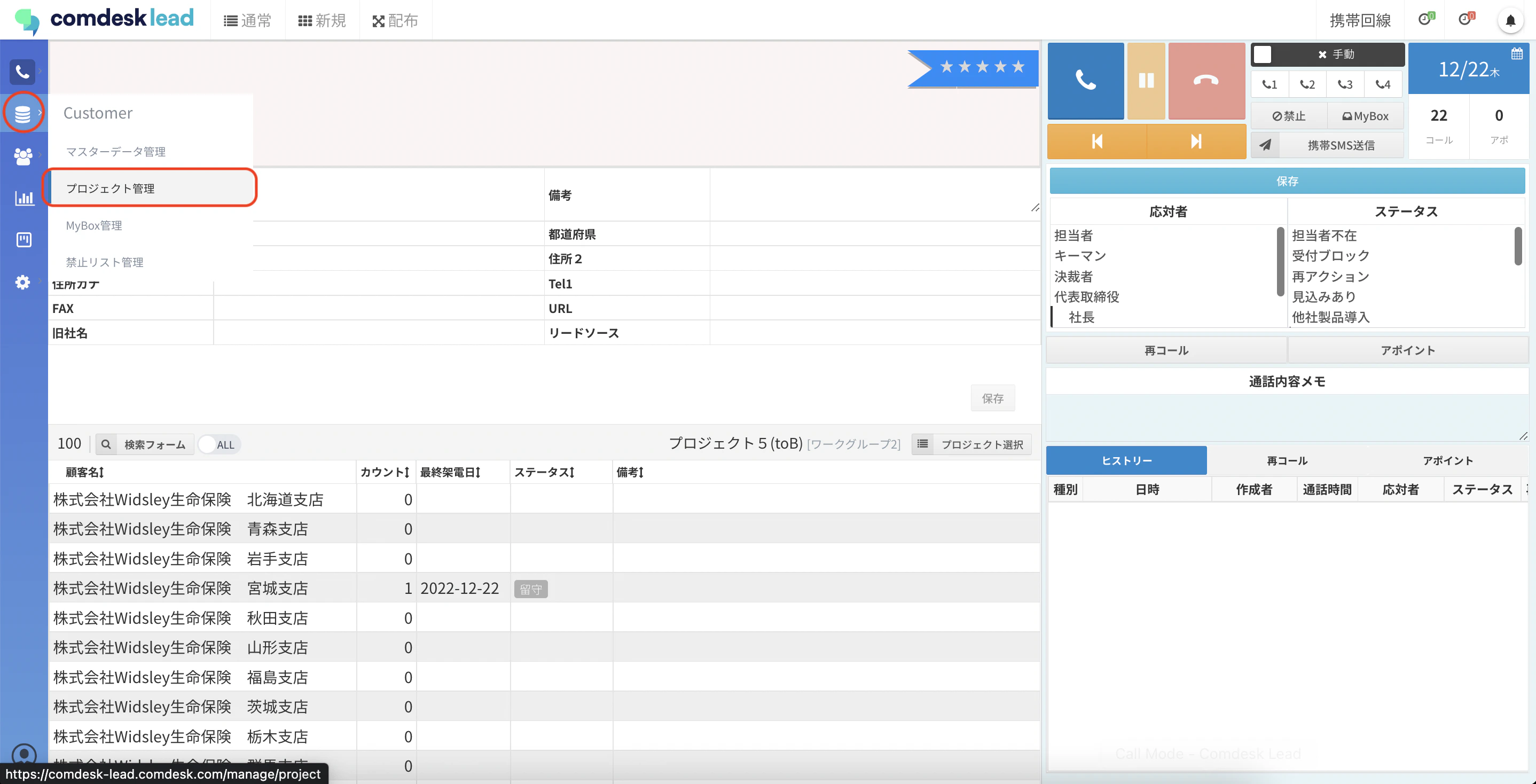The image size is (1536, 784).
Task: Click the clock icon with green badge
Action: tap(1425, 20)
